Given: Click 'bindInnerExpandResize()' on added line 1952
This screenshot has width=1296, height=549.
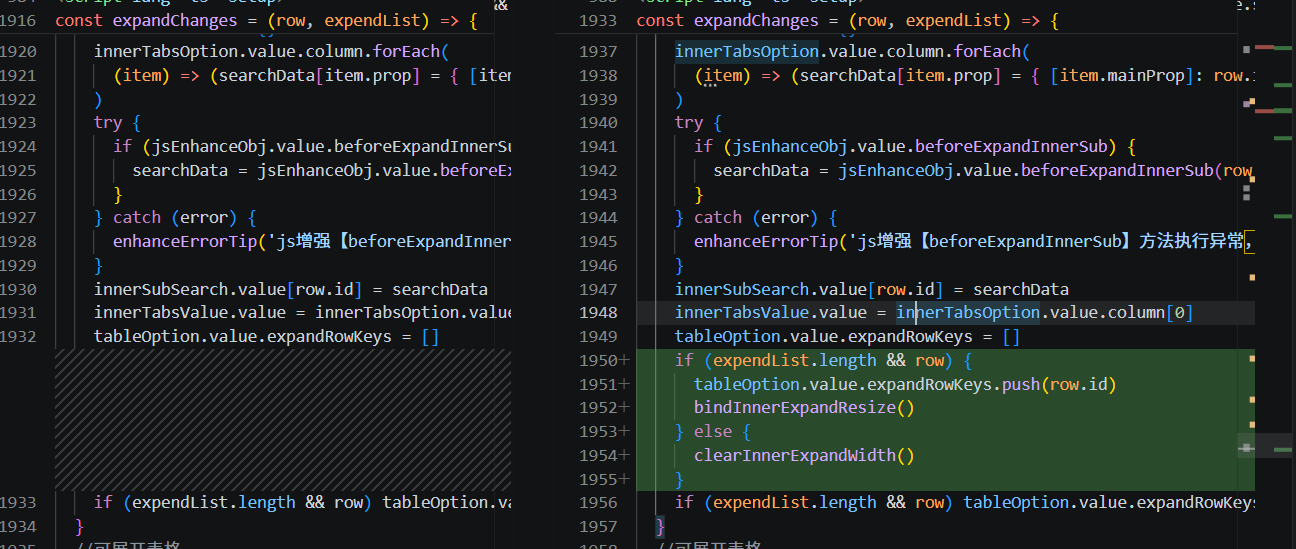Looking at the screenshot, I should 804,408.
